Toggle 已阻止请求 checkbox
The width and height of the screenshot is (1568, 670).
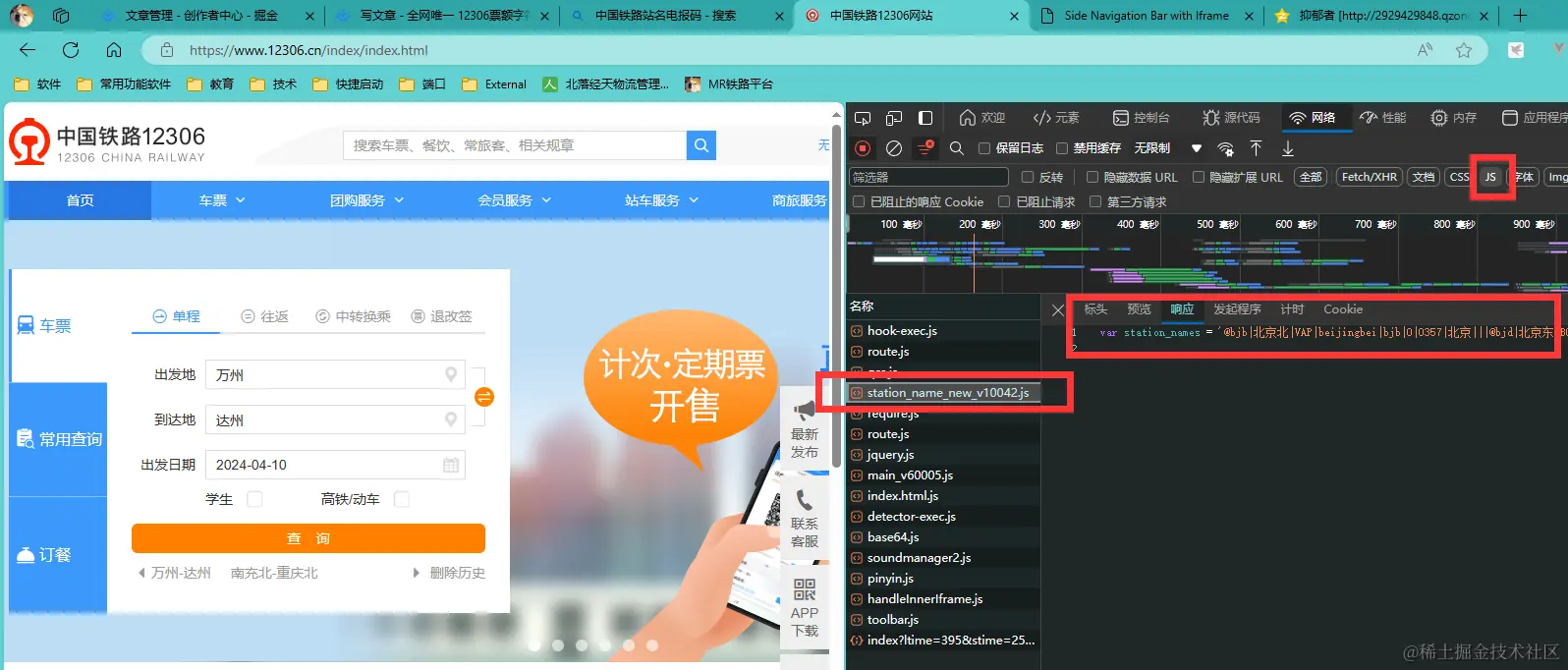pos(1004,201)
